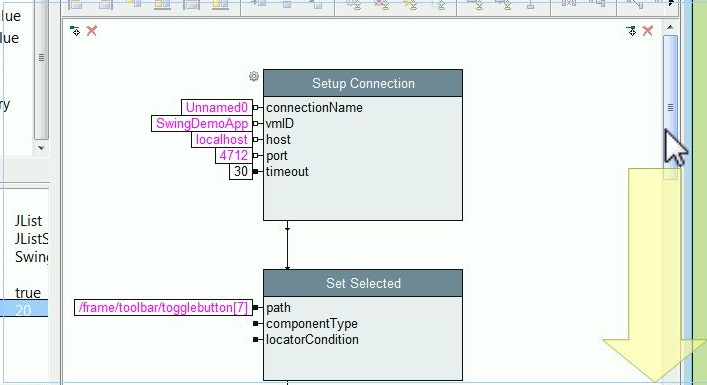Click the locatorCondition pin label
This screenshot has width=707, height=385.
click(312, 339)
